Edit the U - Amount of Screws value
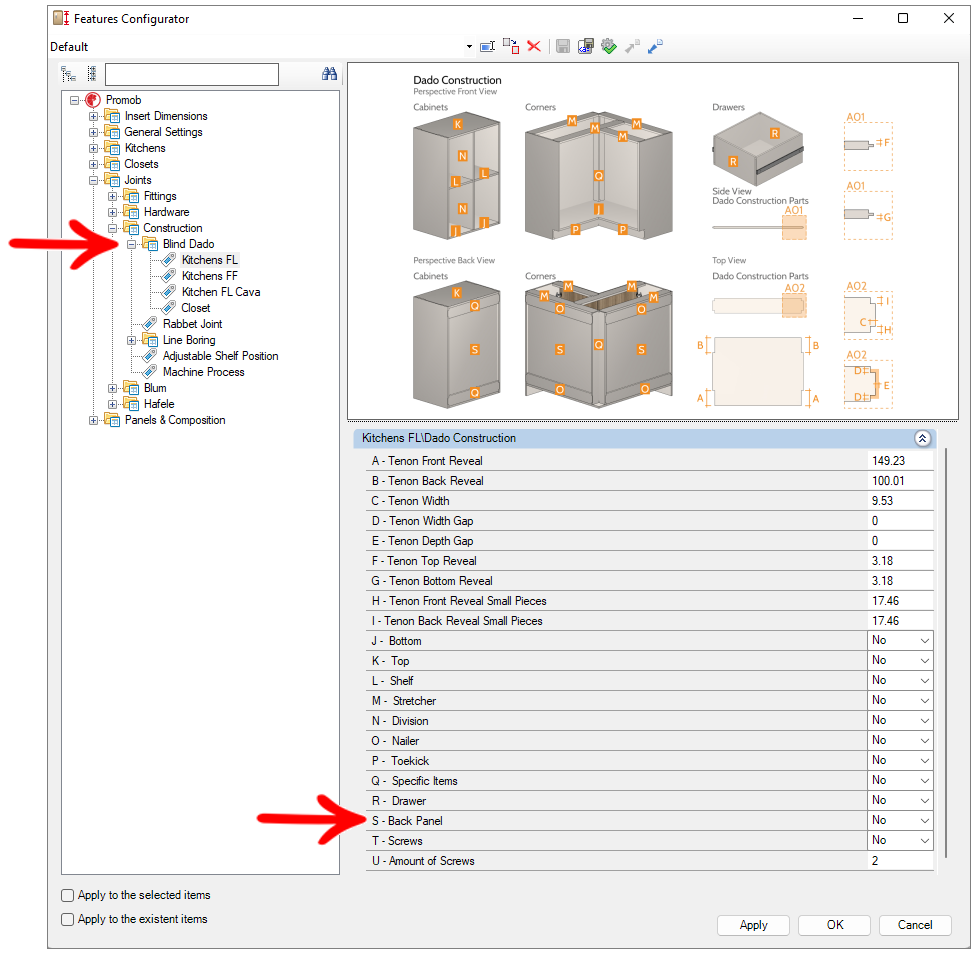The width and height of the screenshot is (973, 960). point(900,861)
